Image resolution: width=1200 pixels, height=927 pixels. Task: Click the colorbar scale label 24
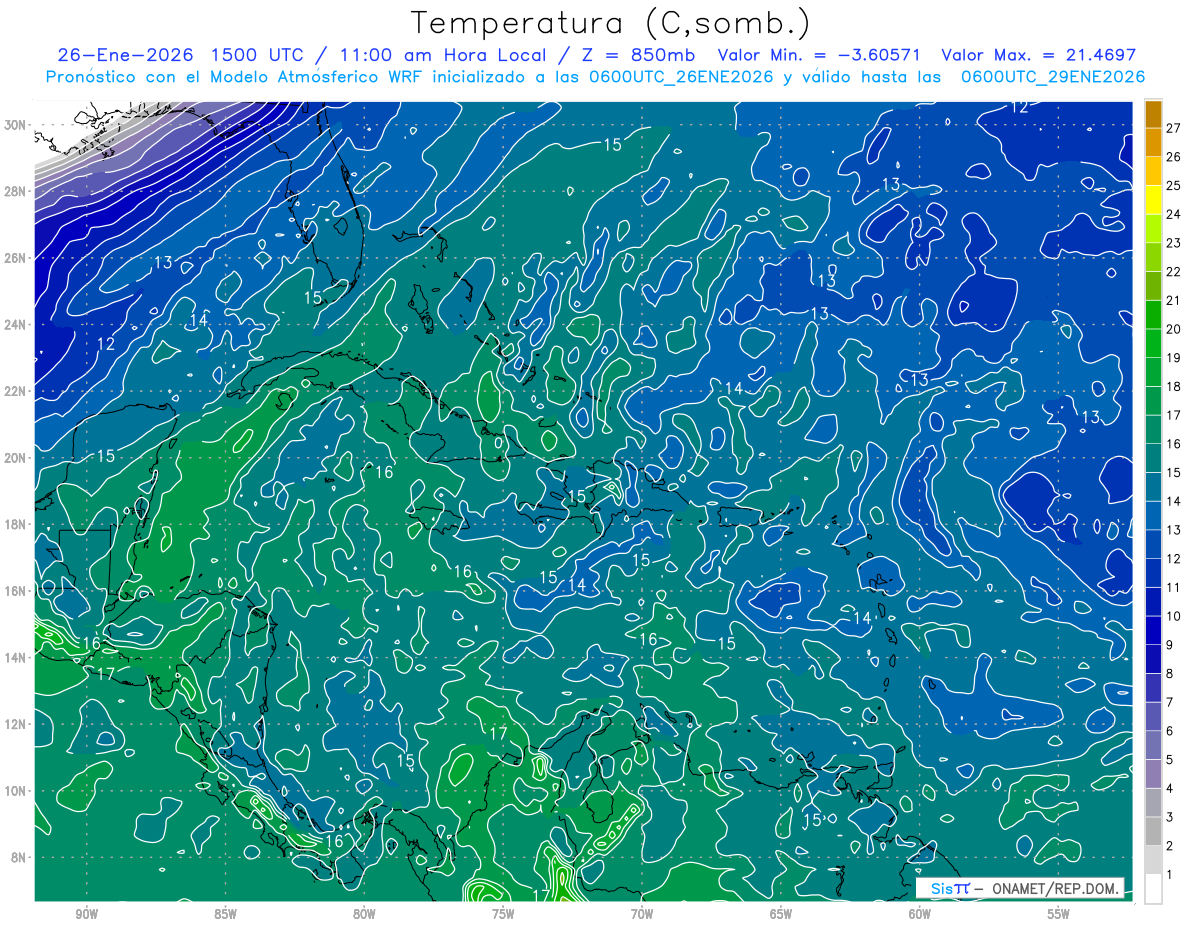(x=1173, y=214)
